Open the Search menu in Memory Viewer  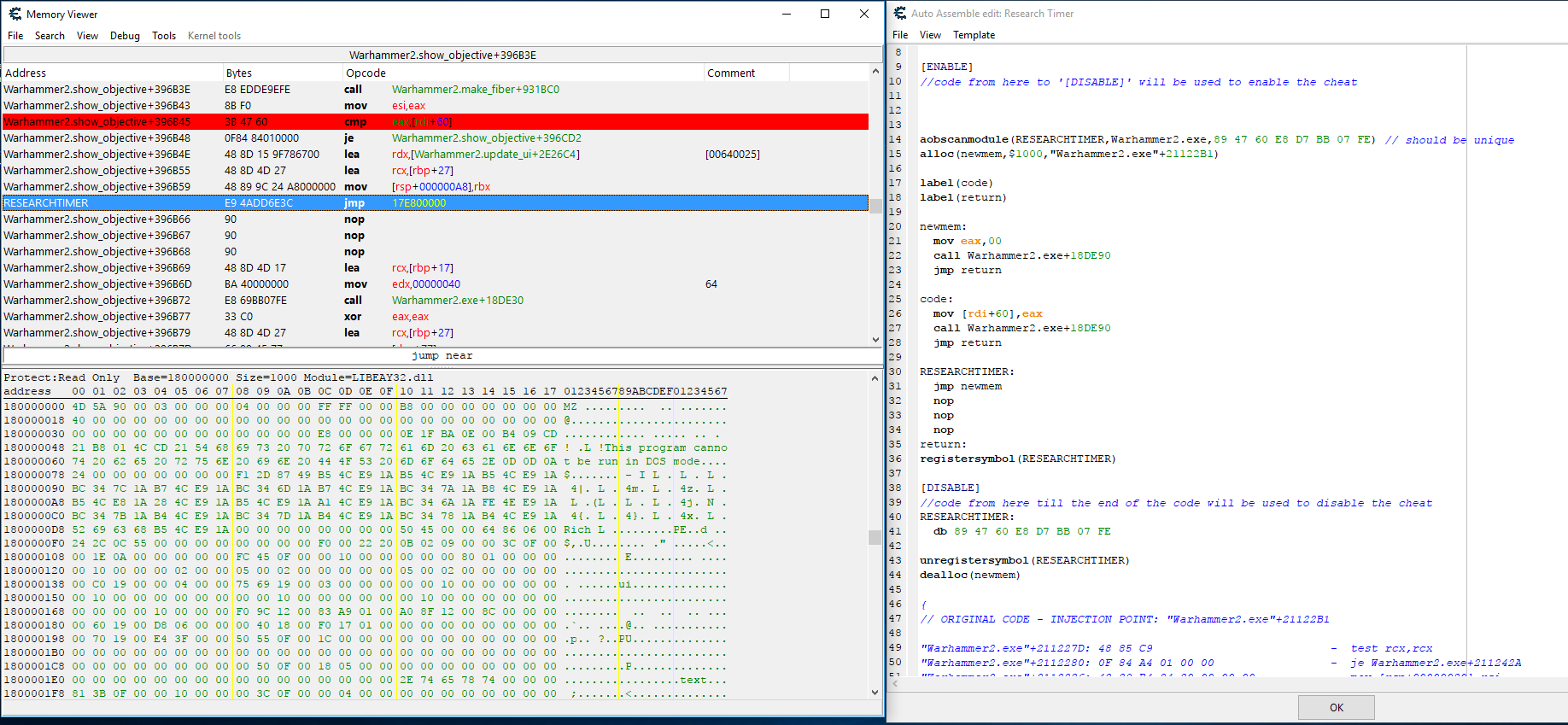[x=50, y=36]
